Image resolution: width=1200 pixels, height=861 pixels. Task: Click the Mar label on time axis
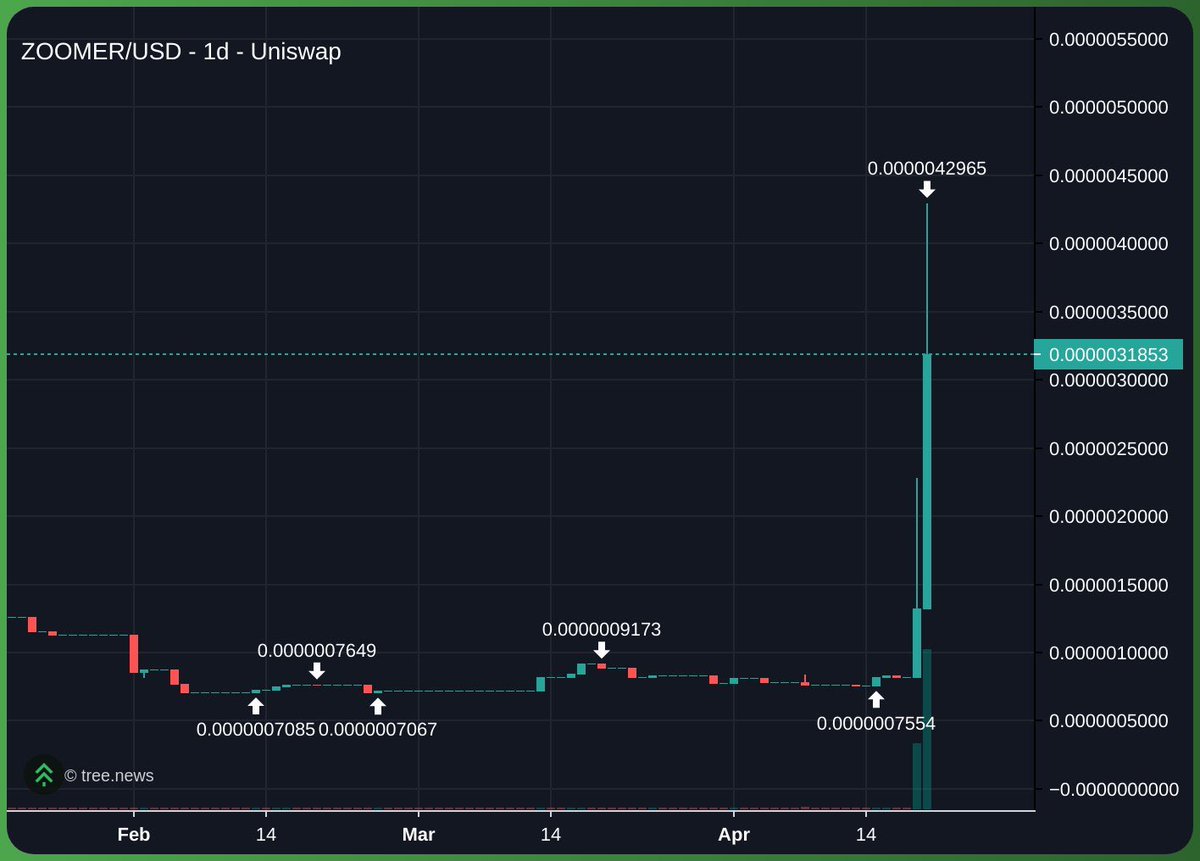tap(418, 834)
